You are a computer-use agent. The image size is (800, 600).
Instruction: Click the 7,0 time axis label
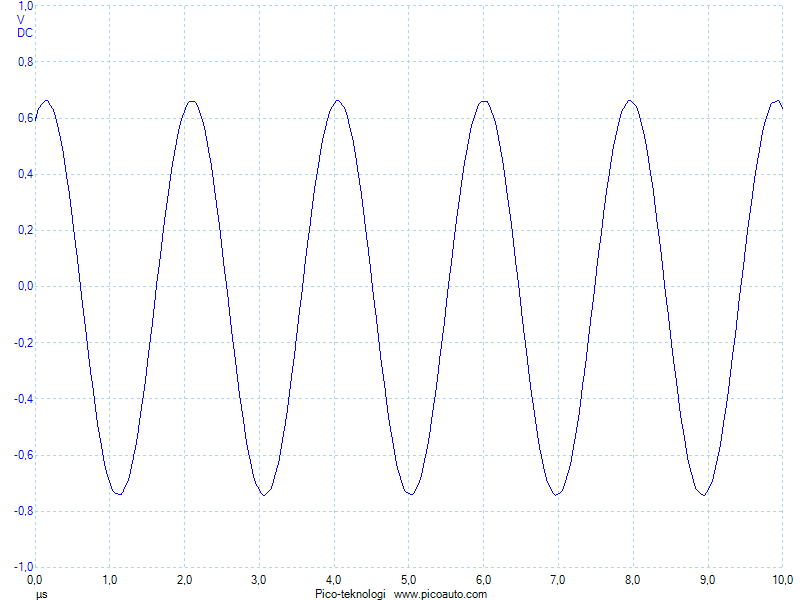click(x=558, y=580)
